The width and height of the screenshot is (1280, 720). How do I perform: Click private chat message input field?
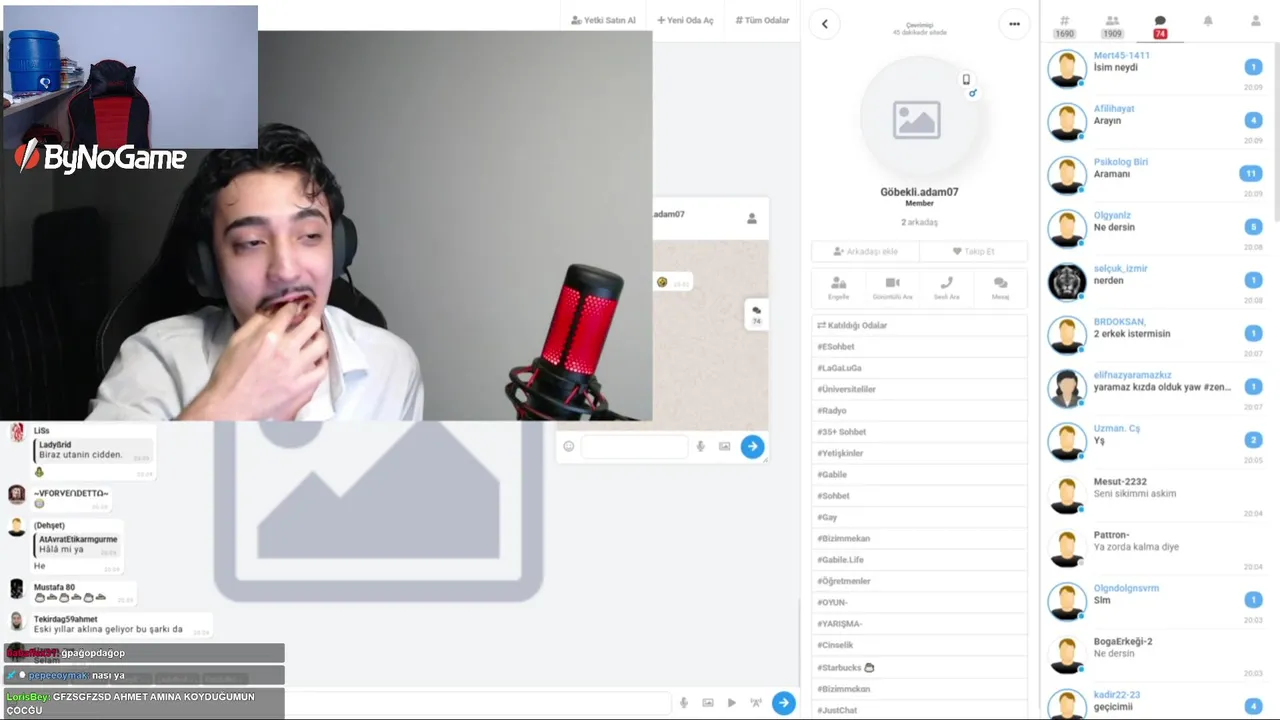pos(634,446)
